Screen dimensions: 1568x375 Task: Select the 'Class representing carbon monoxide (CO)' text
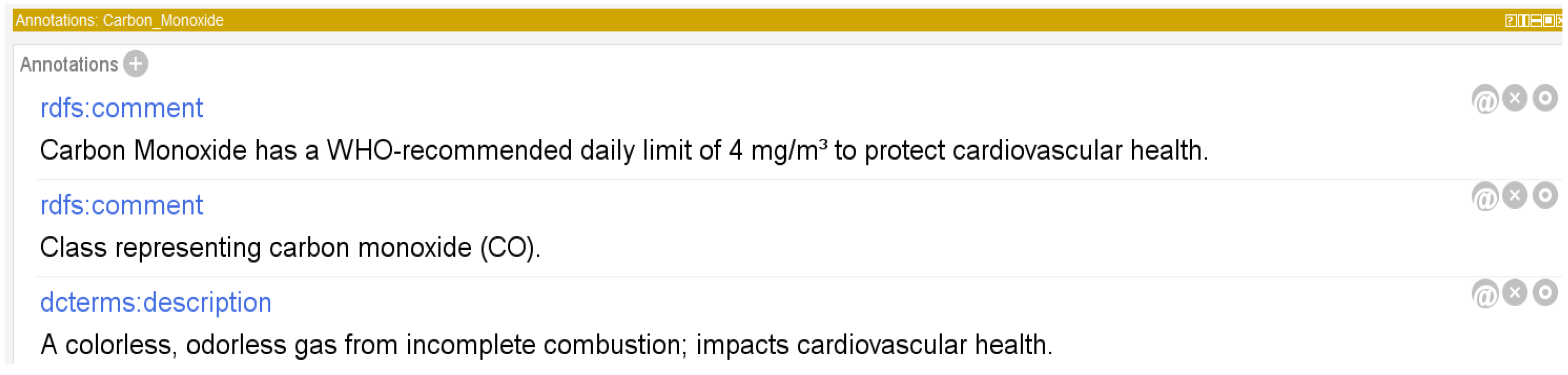click(x=290, y=248)
